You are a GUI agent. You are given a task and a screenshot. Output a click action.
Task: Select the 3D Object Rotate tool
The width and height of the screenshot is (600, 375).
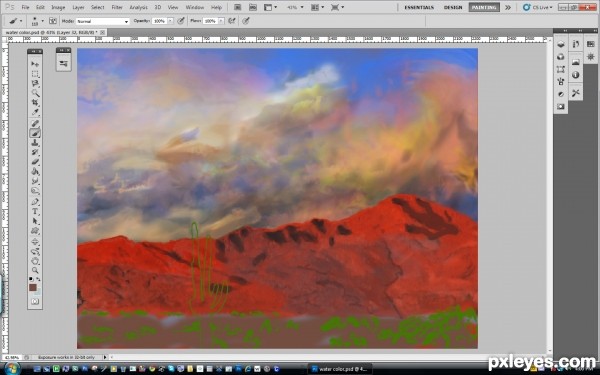pos(35,241)
